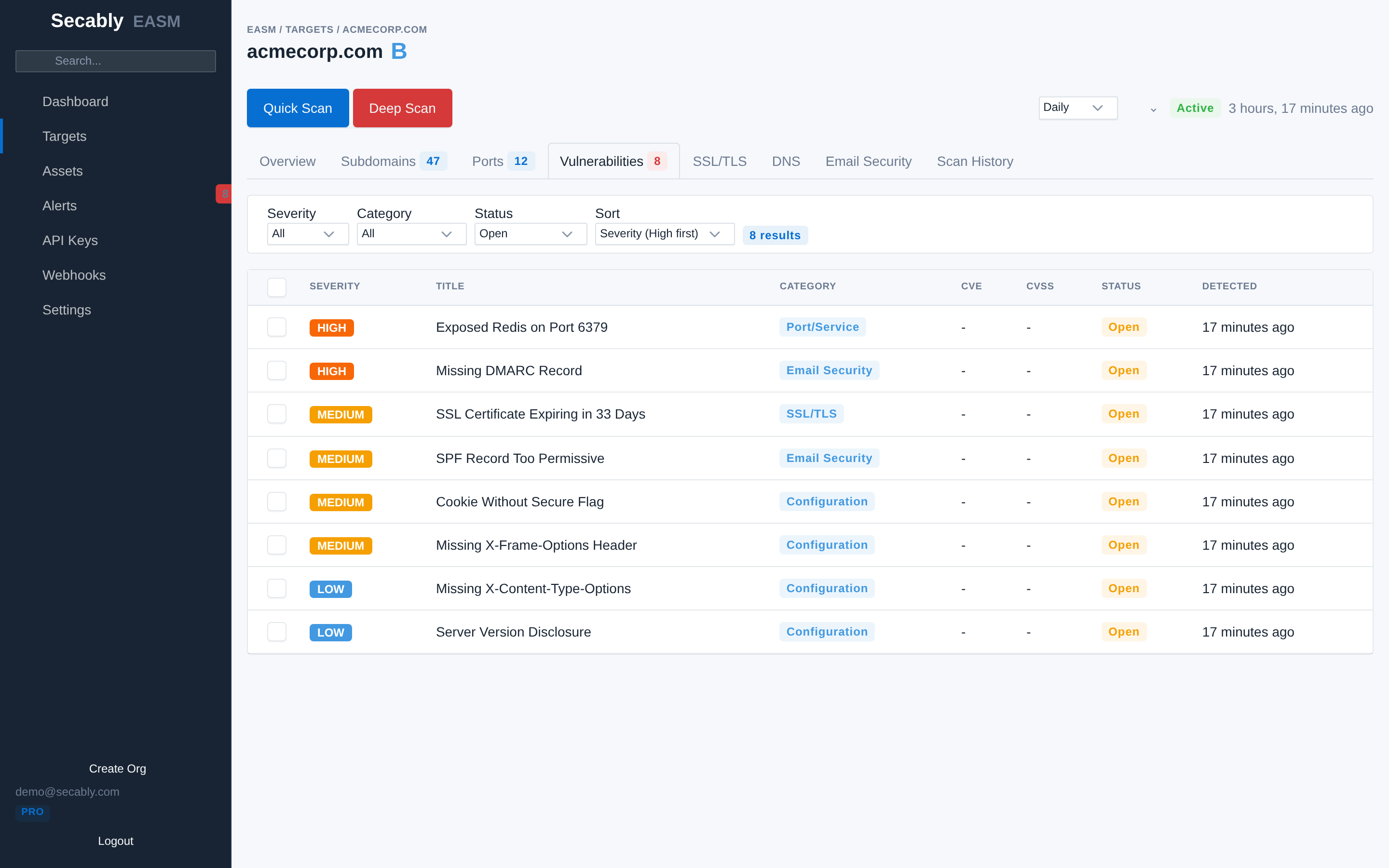Click the PRO badge under demo@secably.com
Viewport: 1389px width, 868px height.
[x=33, y=812]
